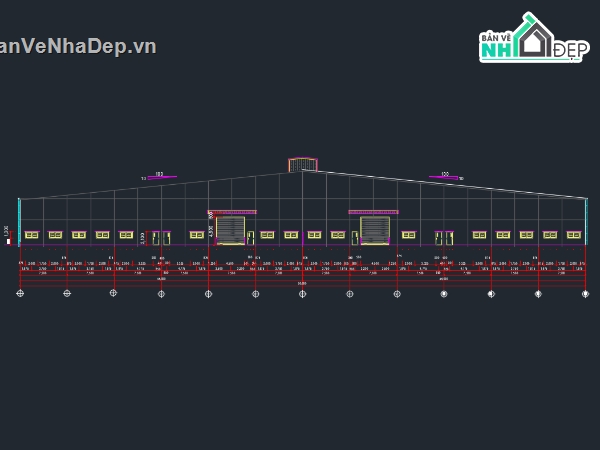Select the cyan column at left building edge

tap(19, 220)
